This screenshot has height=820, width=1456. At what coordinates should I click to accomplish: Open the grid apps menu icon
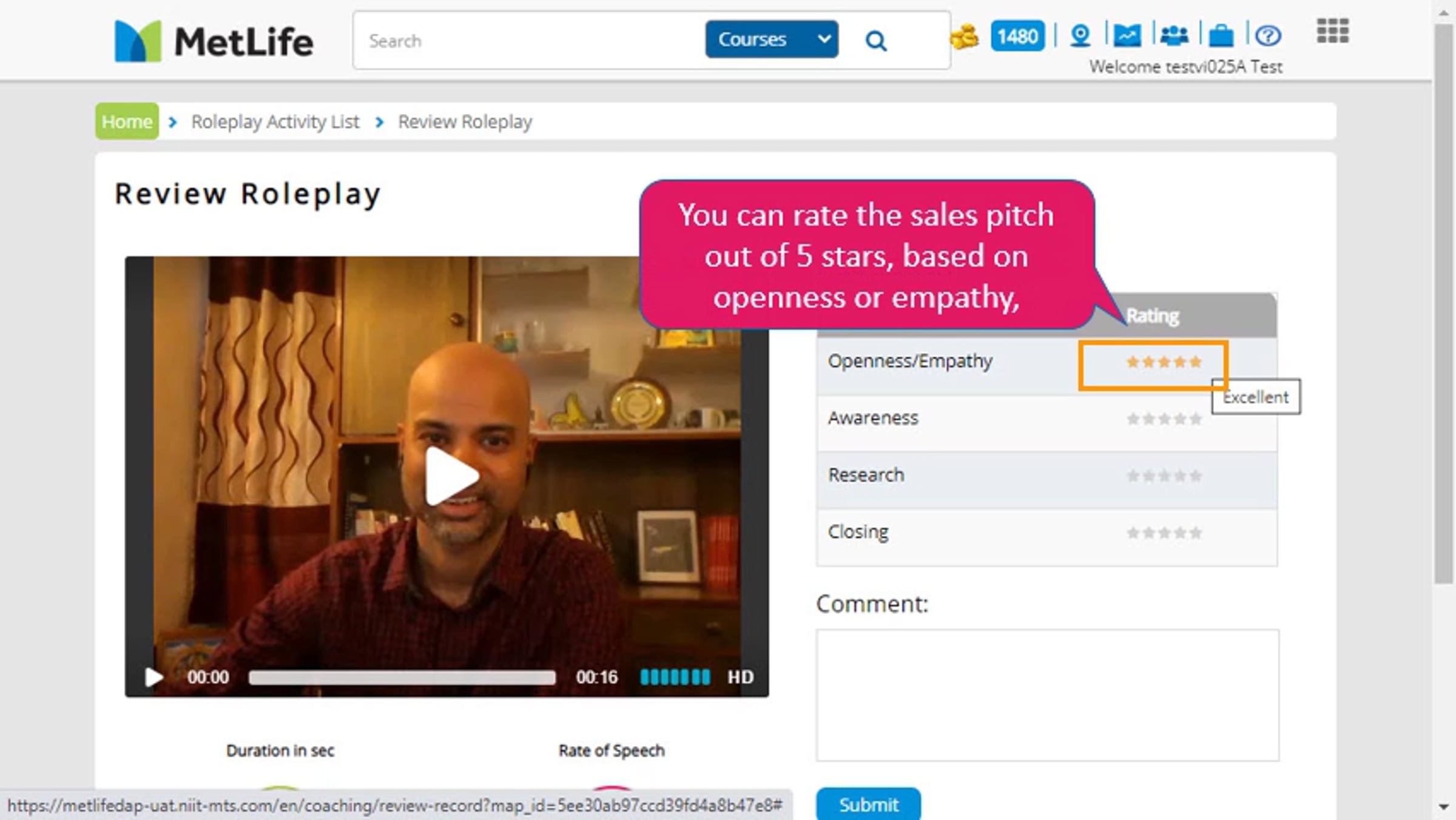[x=1332, y=32]
